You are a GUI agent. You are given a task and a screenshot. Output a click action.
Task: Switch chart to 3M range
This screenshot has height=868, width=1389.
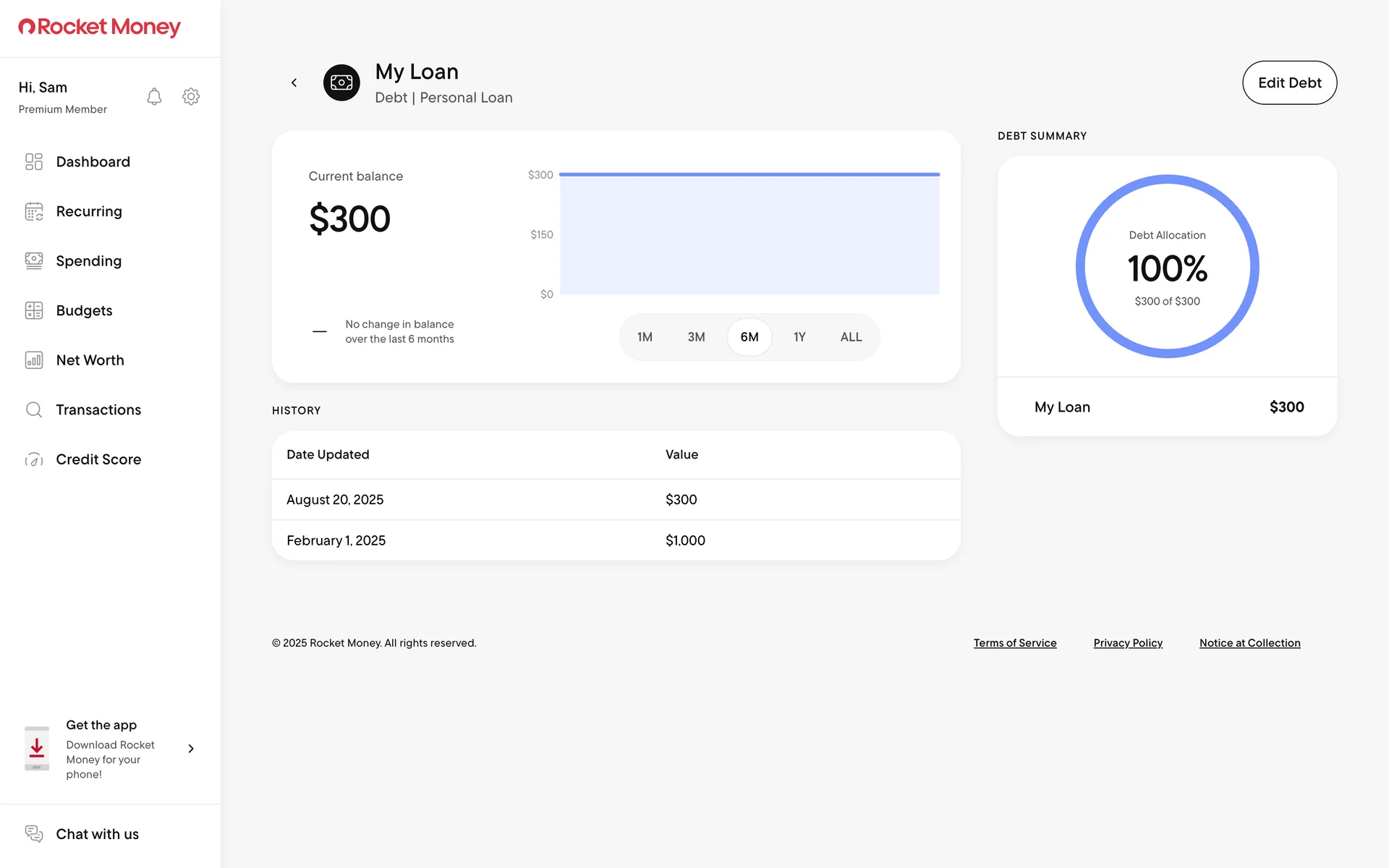696,337
